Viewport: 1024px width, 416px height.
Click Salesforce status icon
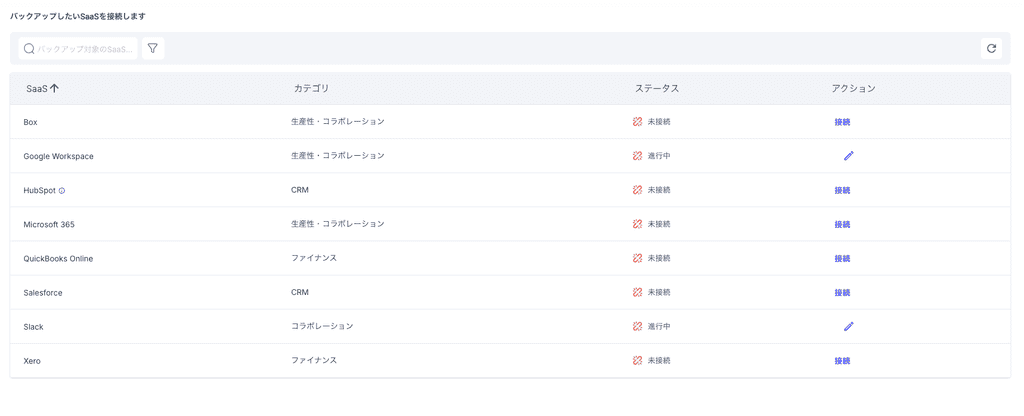(x=638, y=292)
